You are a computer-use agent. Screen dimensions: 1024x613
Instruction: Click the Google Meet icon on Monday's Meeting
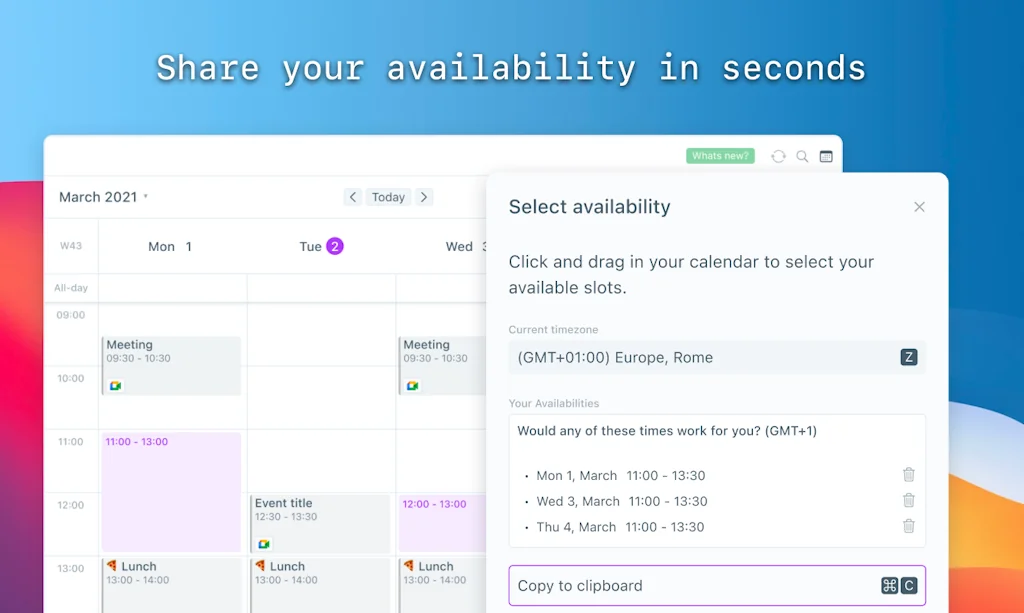[115, 386]
